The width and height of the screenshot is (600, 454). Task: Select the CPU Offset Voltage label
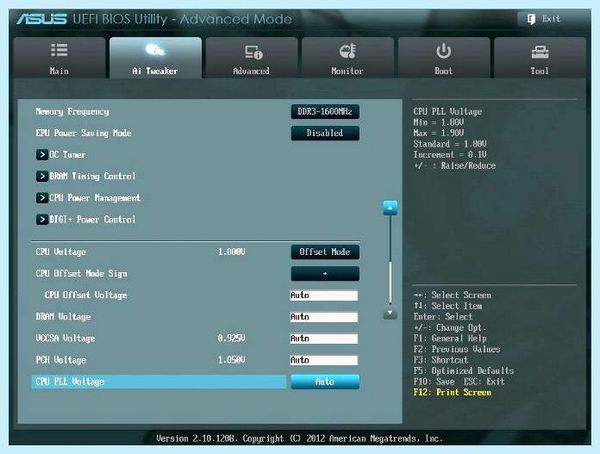click(x=86, y=295)
